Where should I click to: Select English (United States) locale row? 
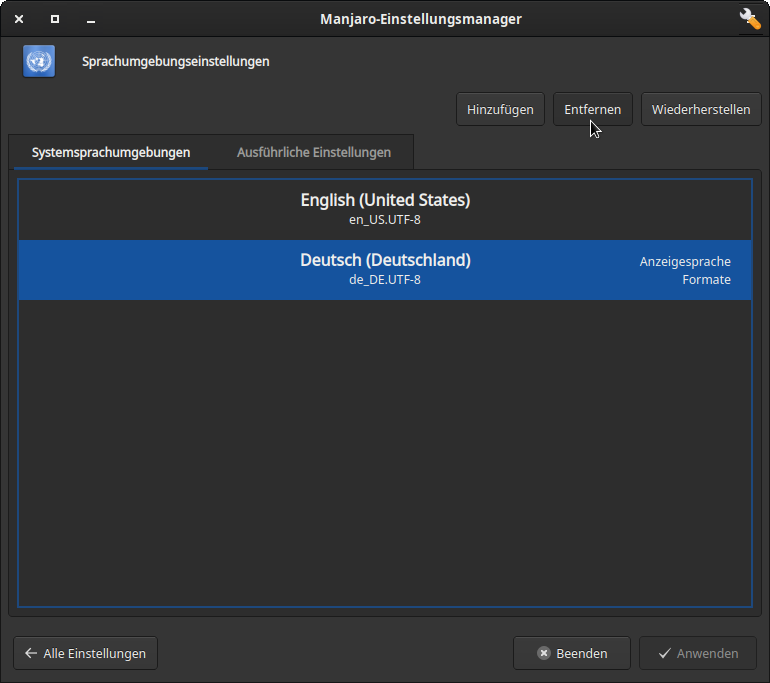click(385, 210)
